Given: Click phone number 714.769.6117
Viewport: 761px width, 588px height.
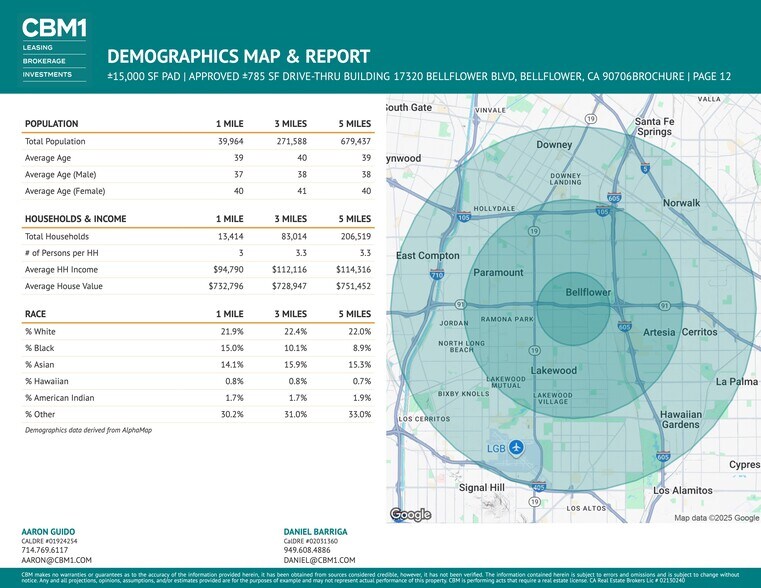Looking at the screenshot, I should pos(45,550).
